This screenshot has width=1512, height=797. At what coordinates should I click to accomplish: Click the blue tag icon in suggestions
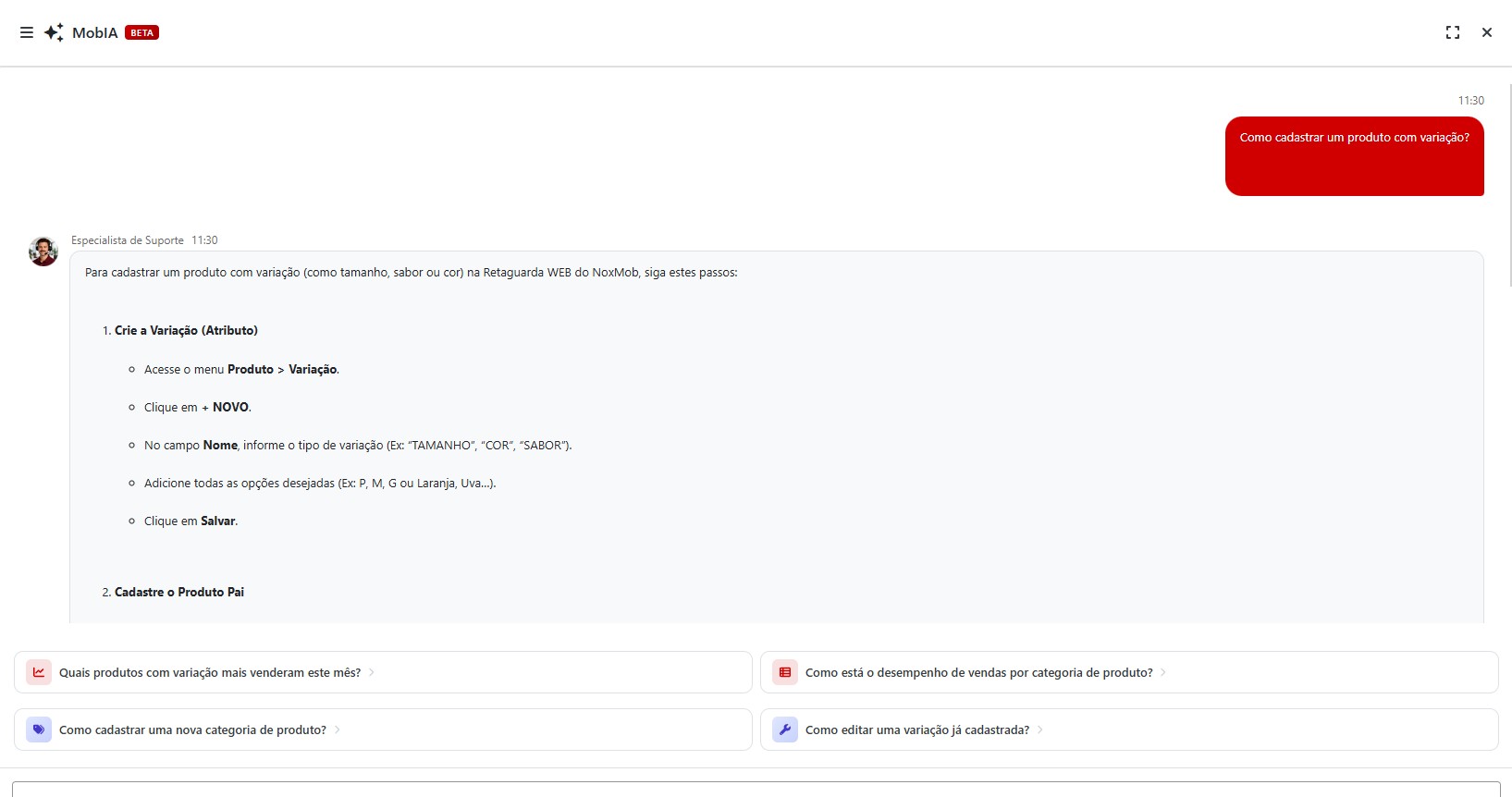(39, 730)
